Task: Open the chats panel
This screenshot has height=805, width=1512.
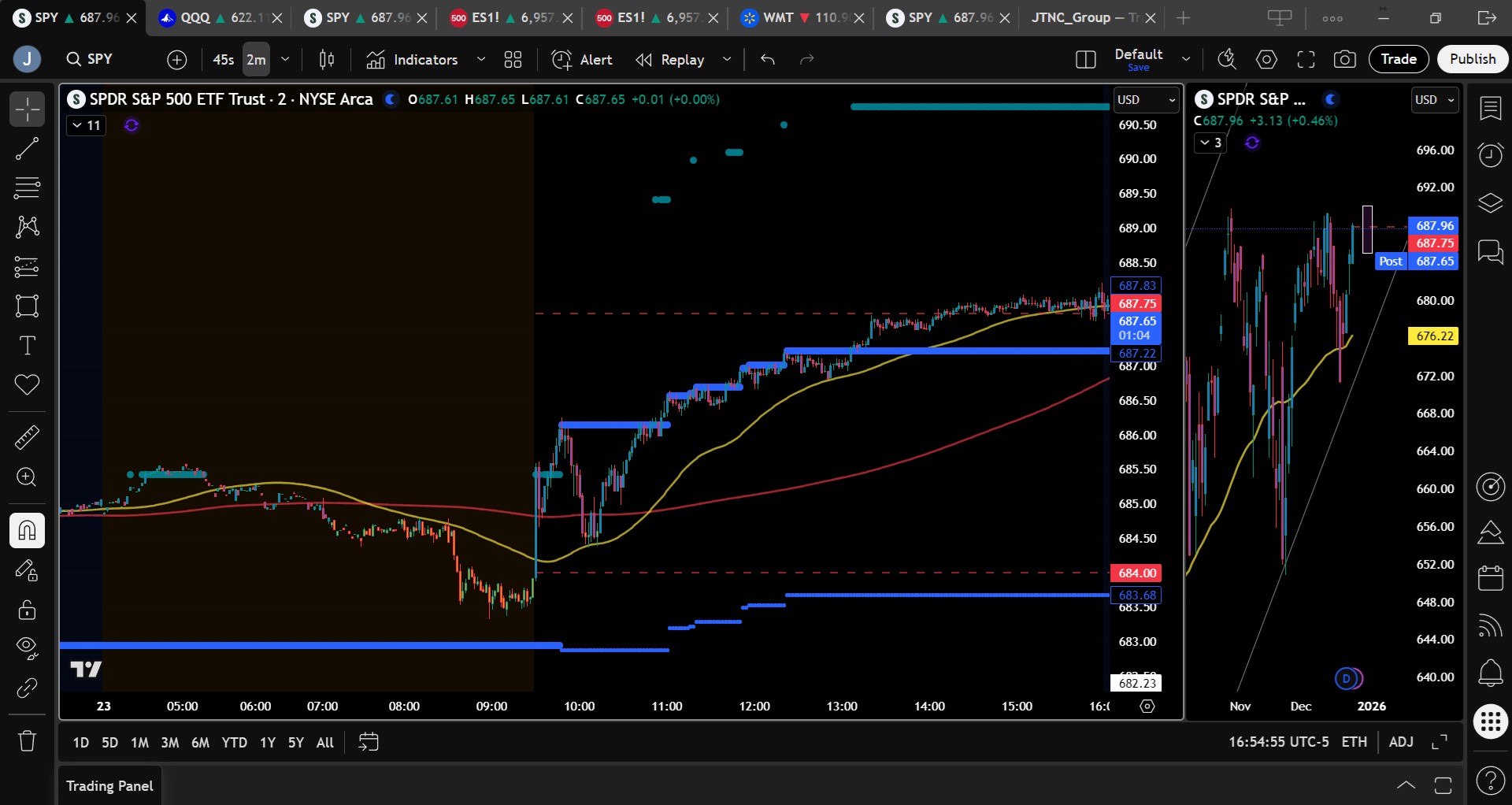Action: (1491, 252)
